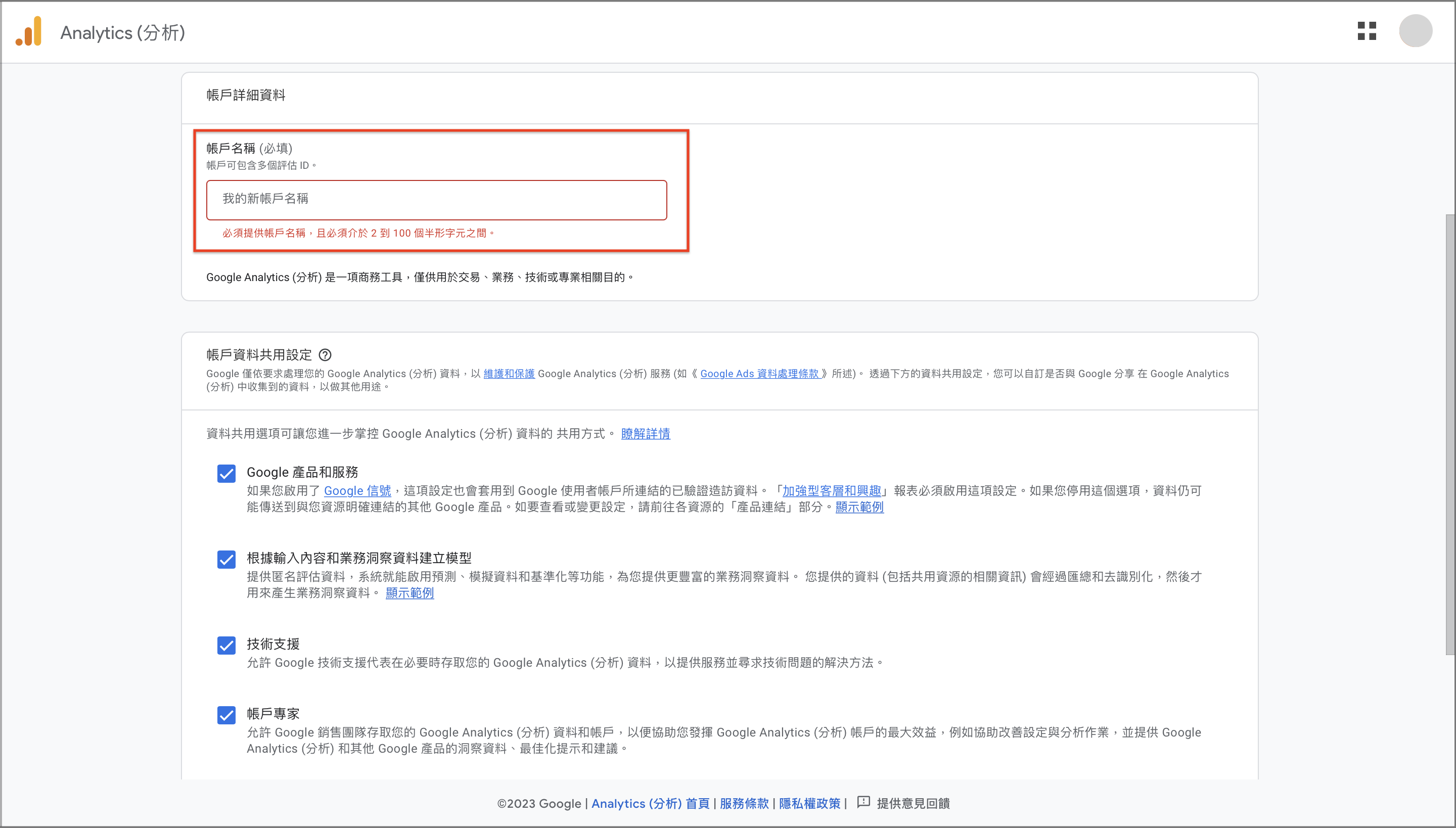Open the 維護和保護 link
1456x828 pixels.
pyautogui.click(x=509, y=374)
